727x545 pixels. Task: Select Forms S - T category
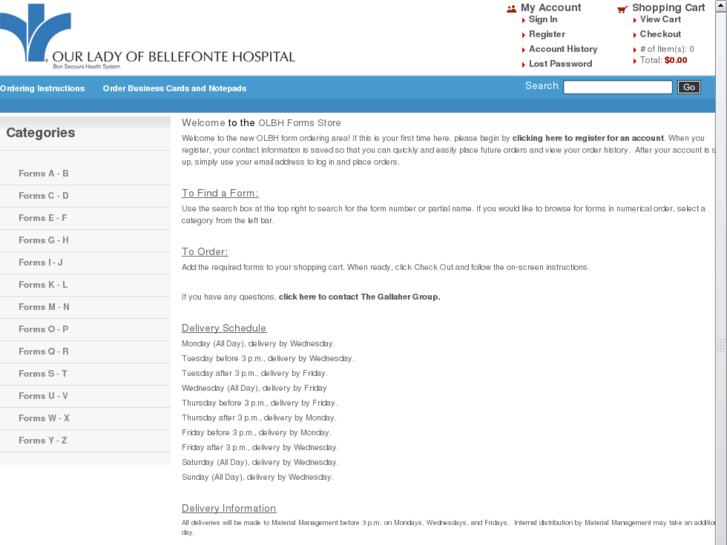point(43,374)
